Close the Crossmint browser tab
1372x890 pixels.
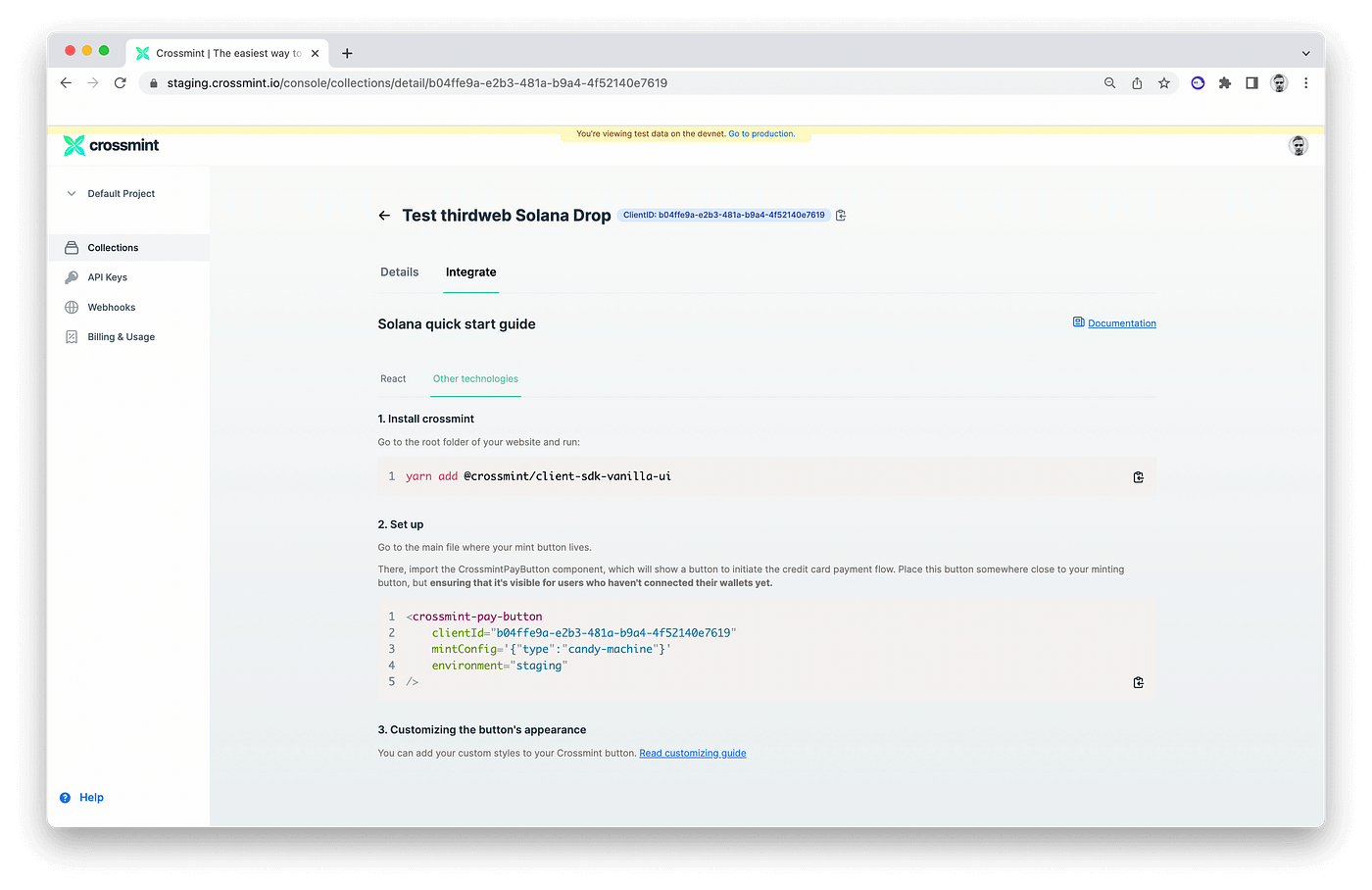pos(315,54)
